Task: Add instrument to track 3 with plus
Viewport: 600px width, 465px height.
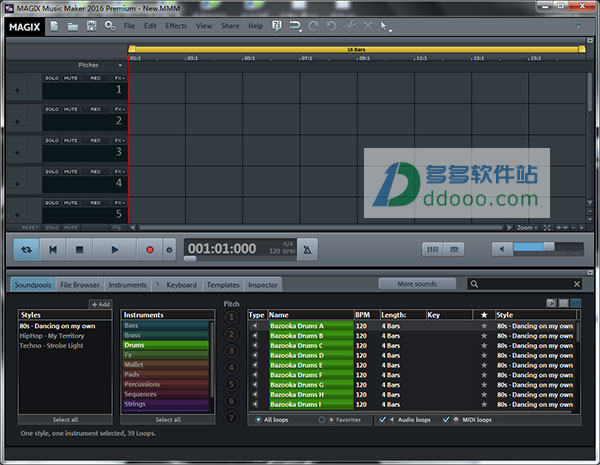Action: tap(17, 153)
